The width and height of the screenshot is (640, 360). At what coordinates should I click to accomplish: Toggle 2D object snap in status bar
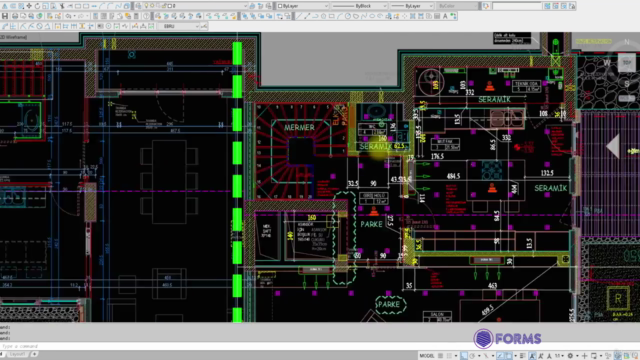(508, 356)
